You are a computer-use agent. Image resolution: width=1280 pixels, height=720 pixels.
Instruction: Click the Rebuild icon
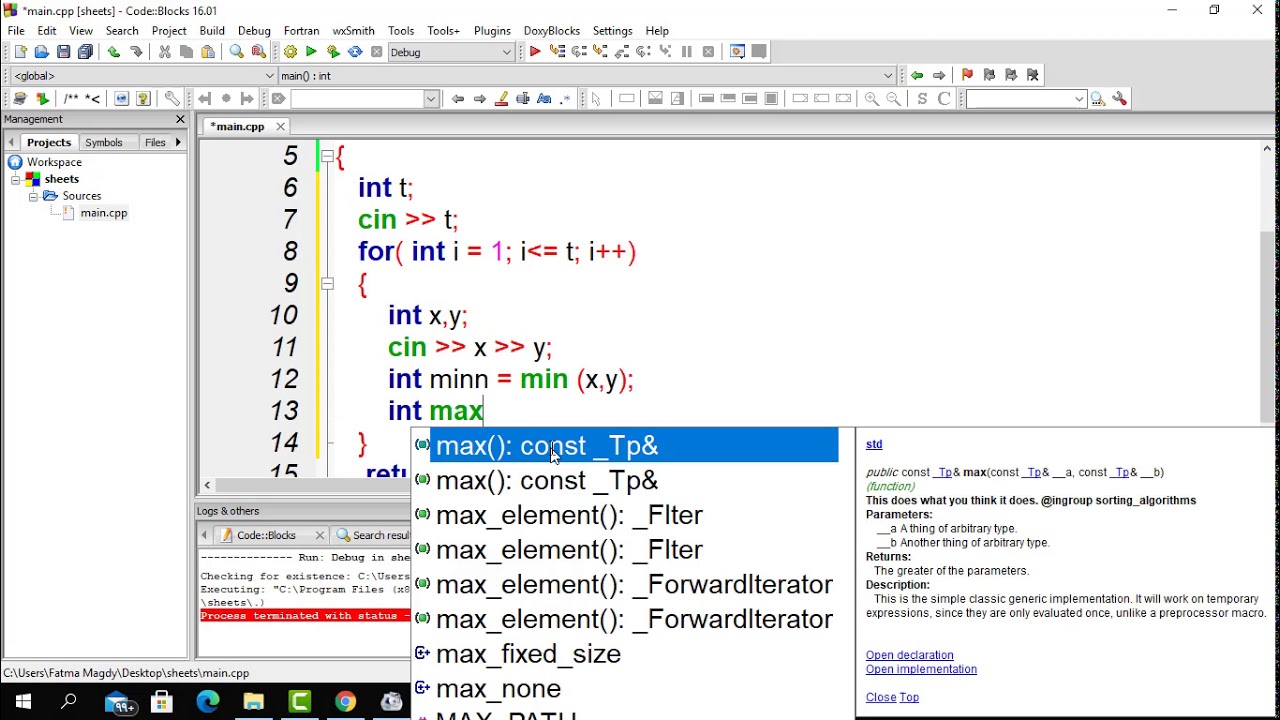(355, 52)
